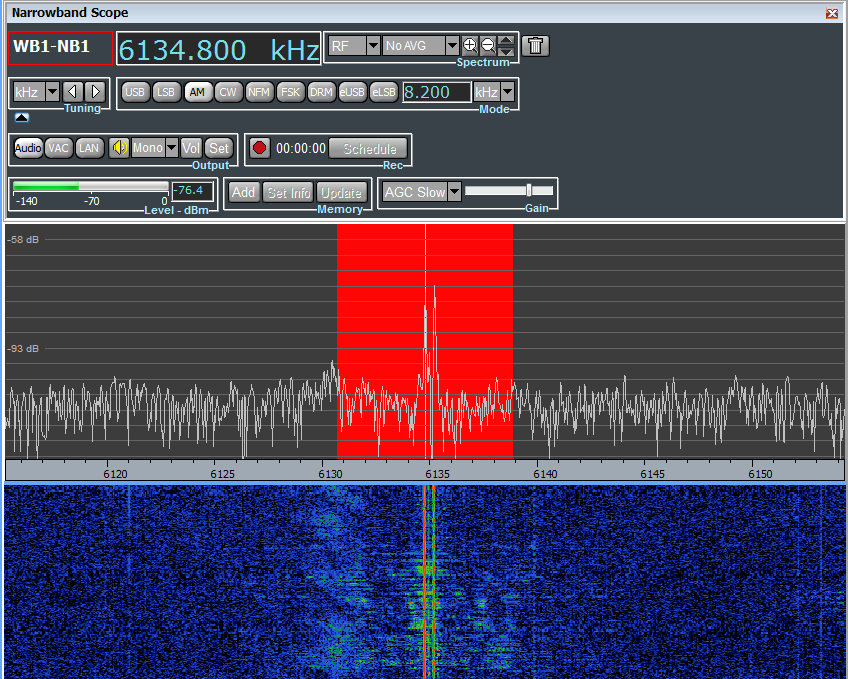The image size is (848, 679).
Task: Select eUSB demodulation mode
Action: click(x=352, y=92)
